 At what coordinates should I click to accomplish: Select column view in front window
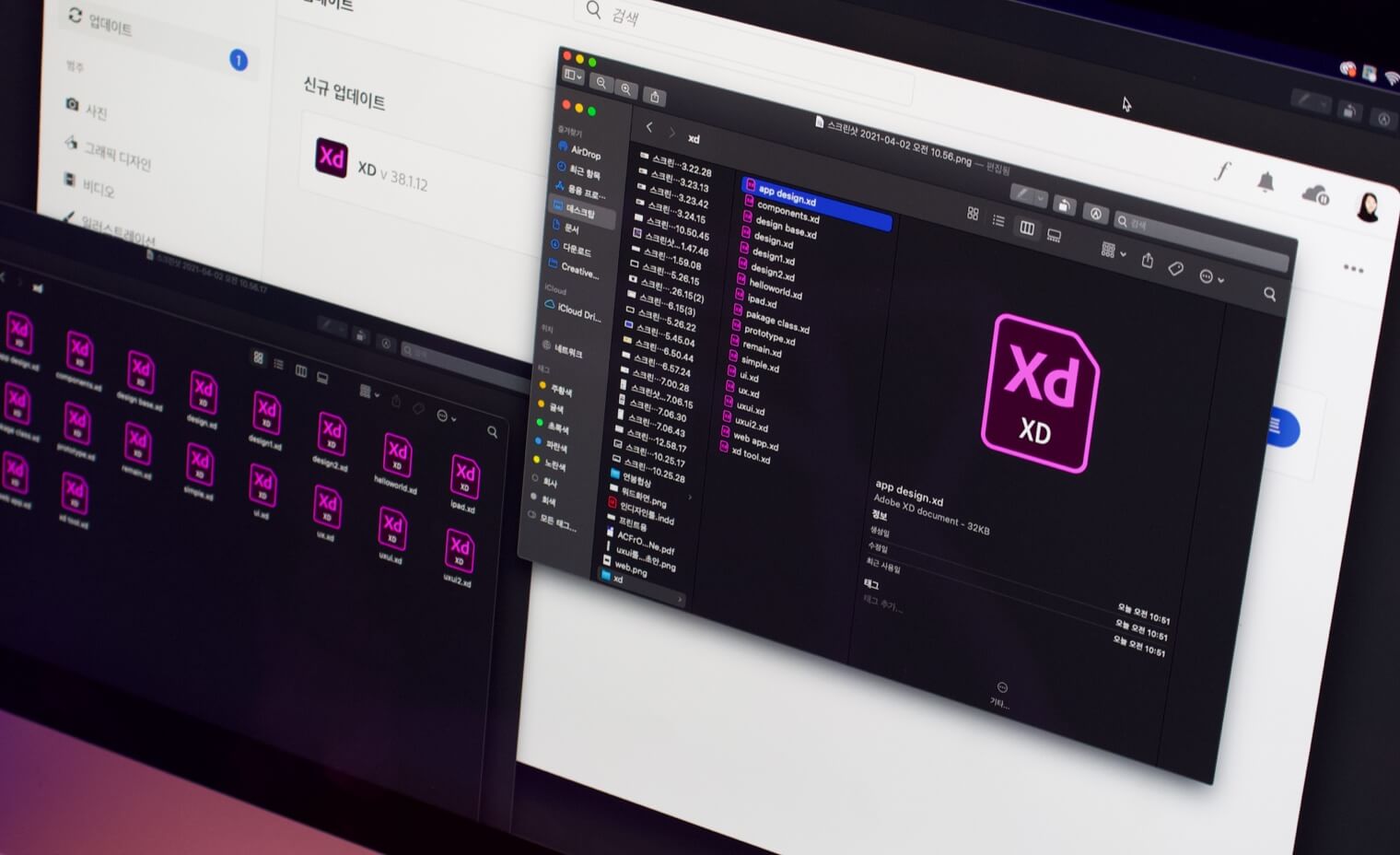coord(1027,228)
